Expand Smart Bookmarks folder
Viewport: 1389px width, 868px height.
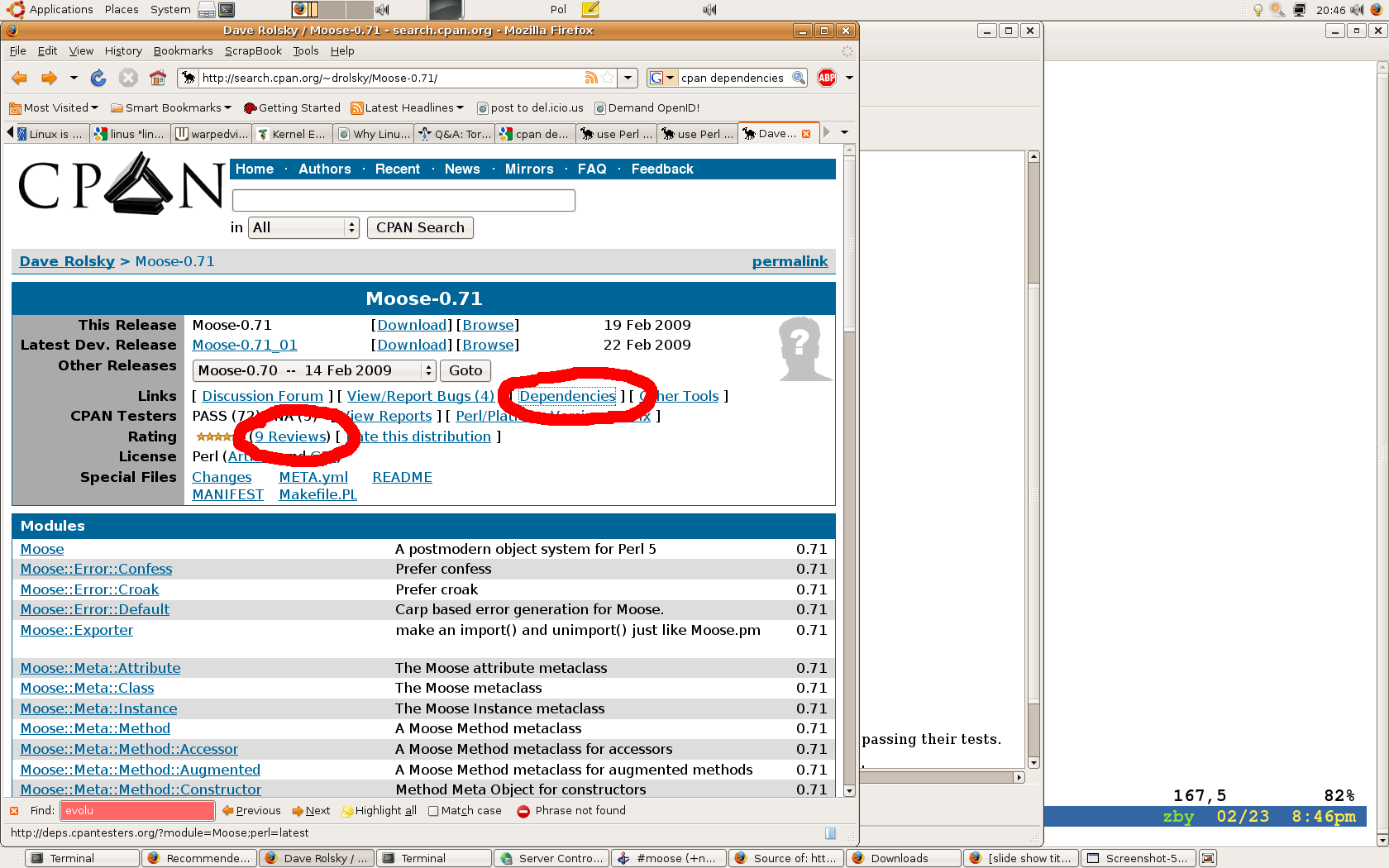point(171,107)
